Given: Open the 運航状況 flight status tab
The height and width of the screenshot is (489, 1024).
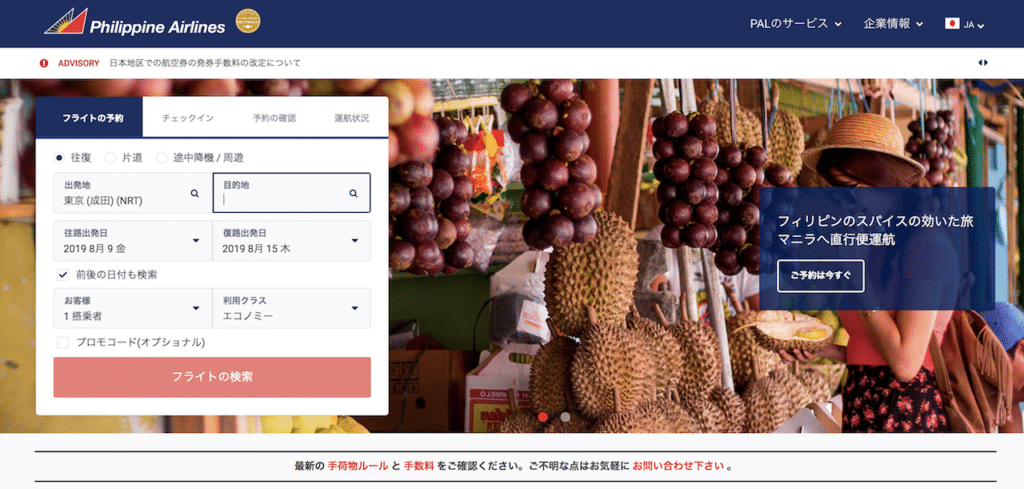Looking at the screenshot, I should (351, 118).
